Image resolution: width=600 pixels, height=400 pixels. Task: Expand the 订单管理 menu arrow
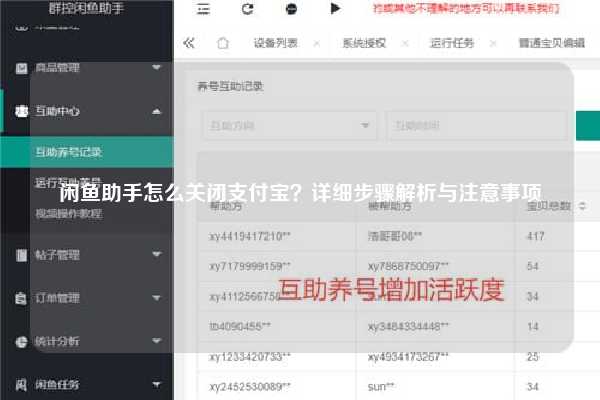156,297
